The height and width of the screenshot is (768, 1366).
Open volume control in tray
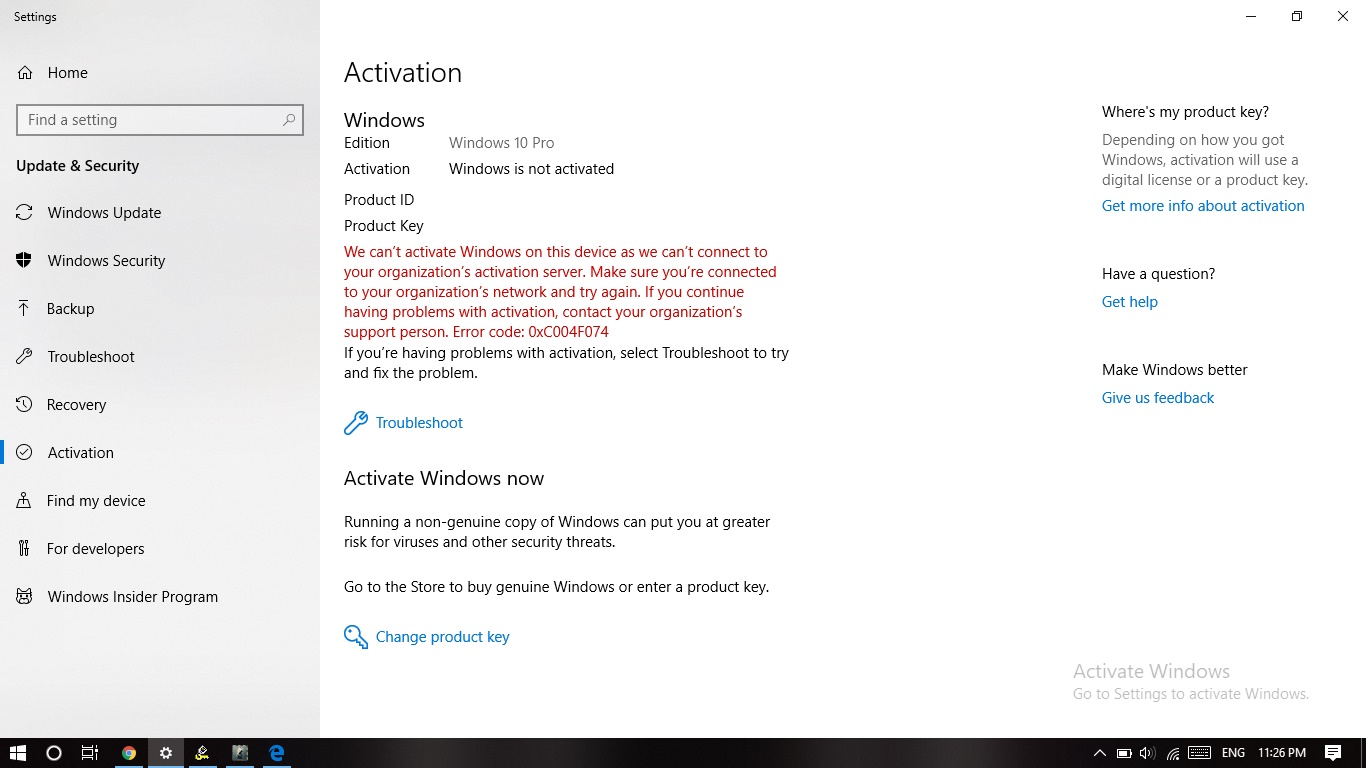(x=1147, y=753)
